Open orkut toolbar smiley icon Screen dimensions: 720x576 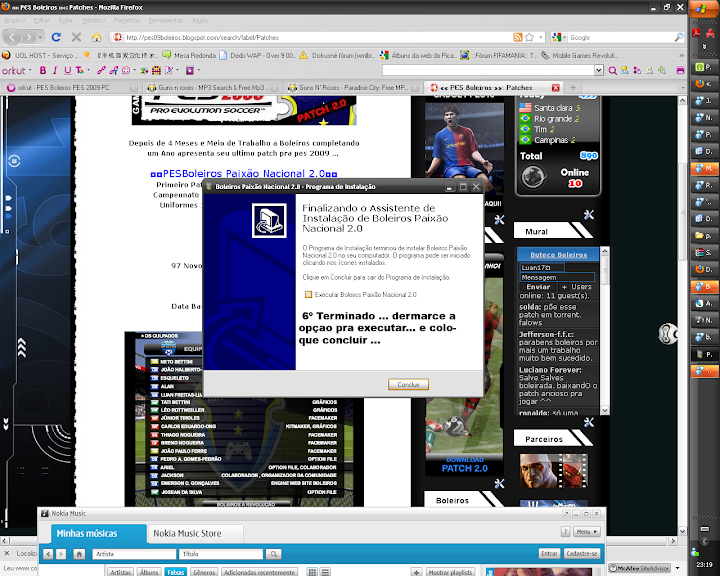click(125, 70)
